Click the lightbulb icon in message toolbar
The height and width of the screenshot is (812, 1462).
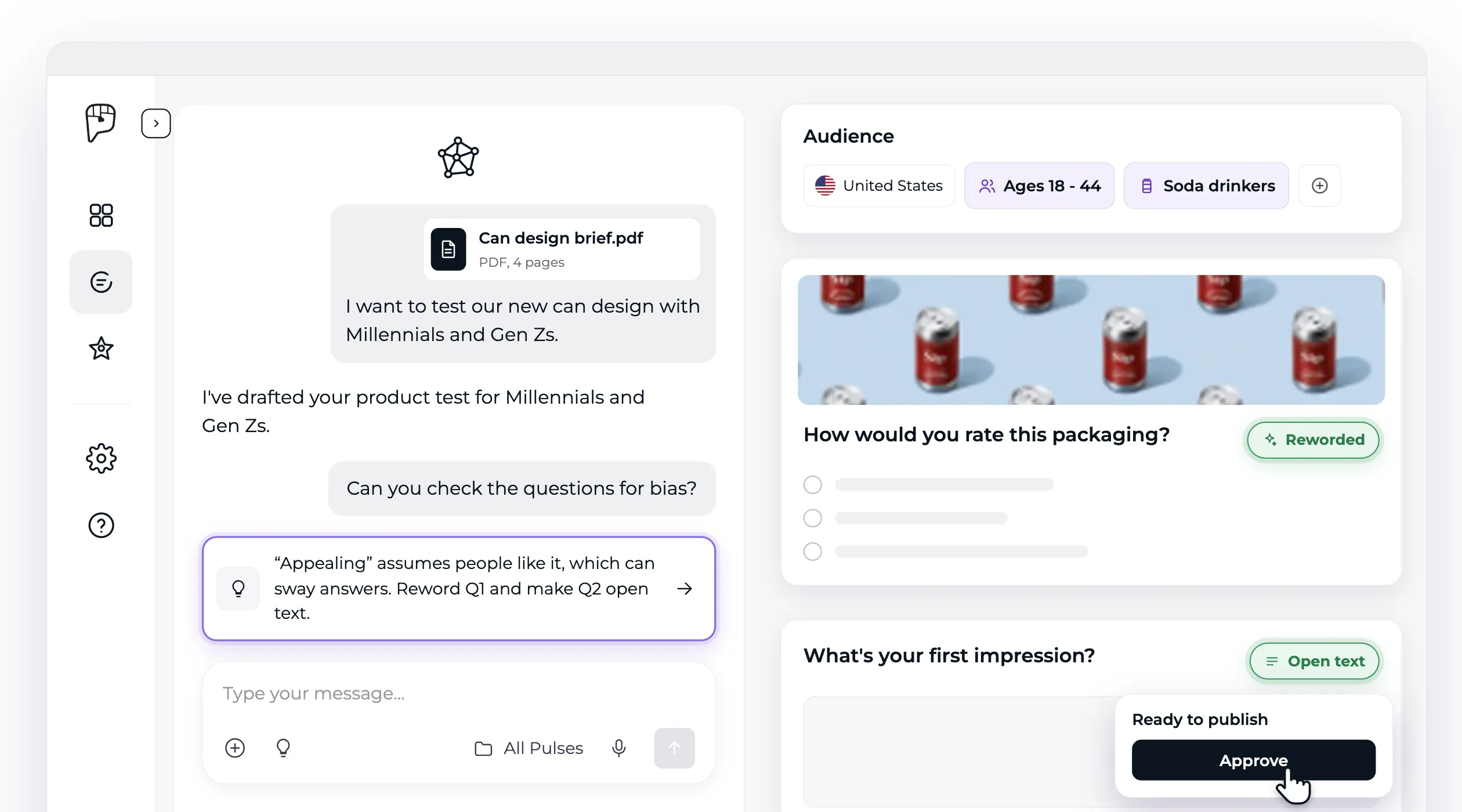[x=283, y=748]
